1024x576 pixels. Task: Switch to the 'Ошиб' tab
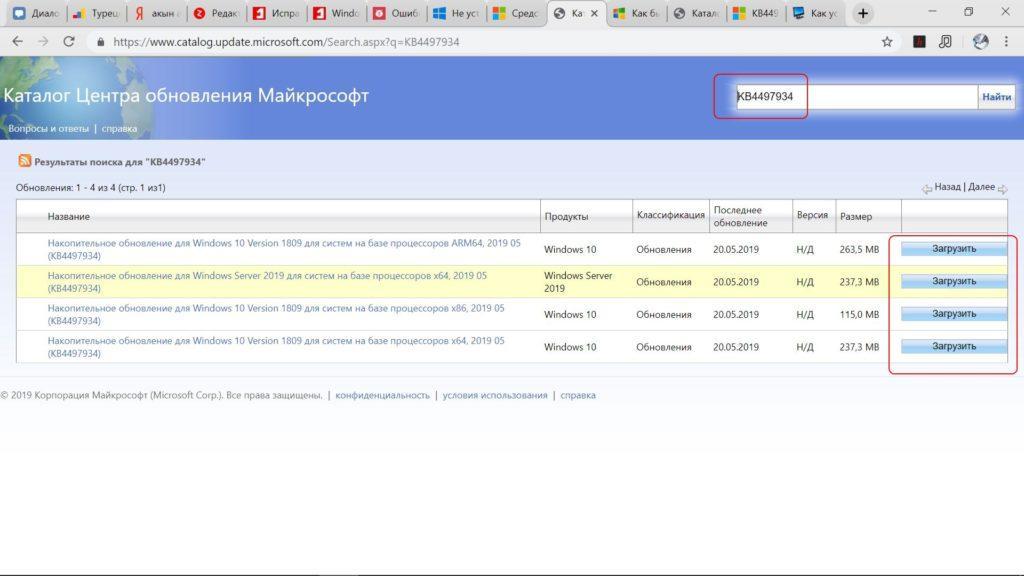pyautogui.click(x=396, y=13)
